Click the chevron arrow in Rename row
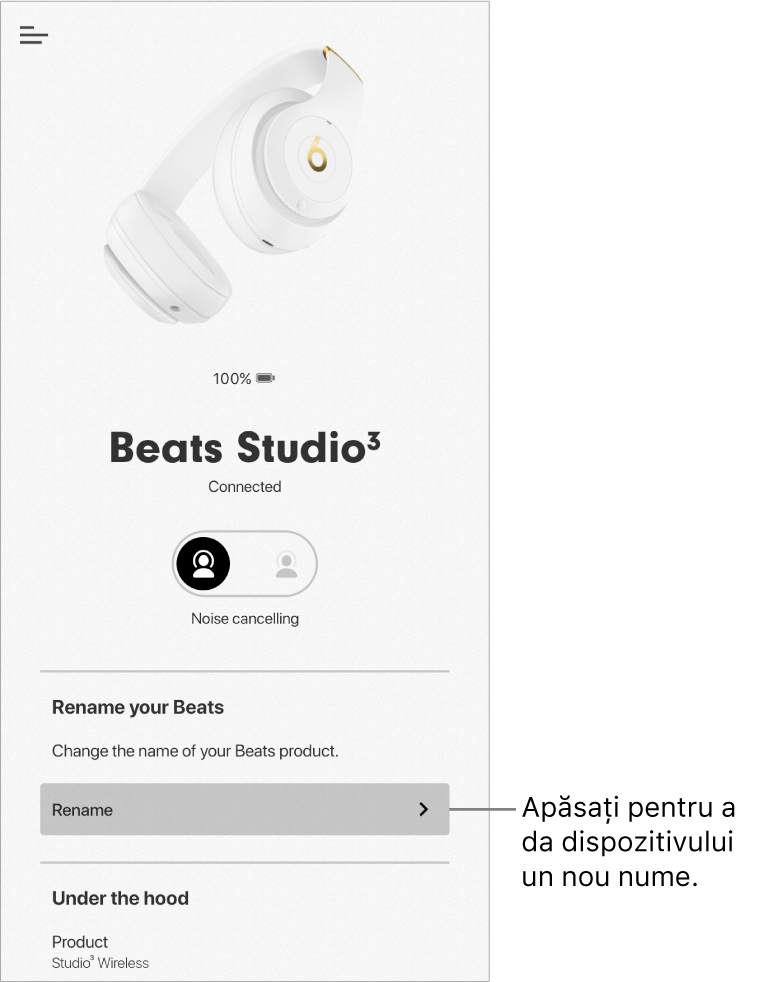Screen dimensions: 766x982 click(x=424, y=809)
